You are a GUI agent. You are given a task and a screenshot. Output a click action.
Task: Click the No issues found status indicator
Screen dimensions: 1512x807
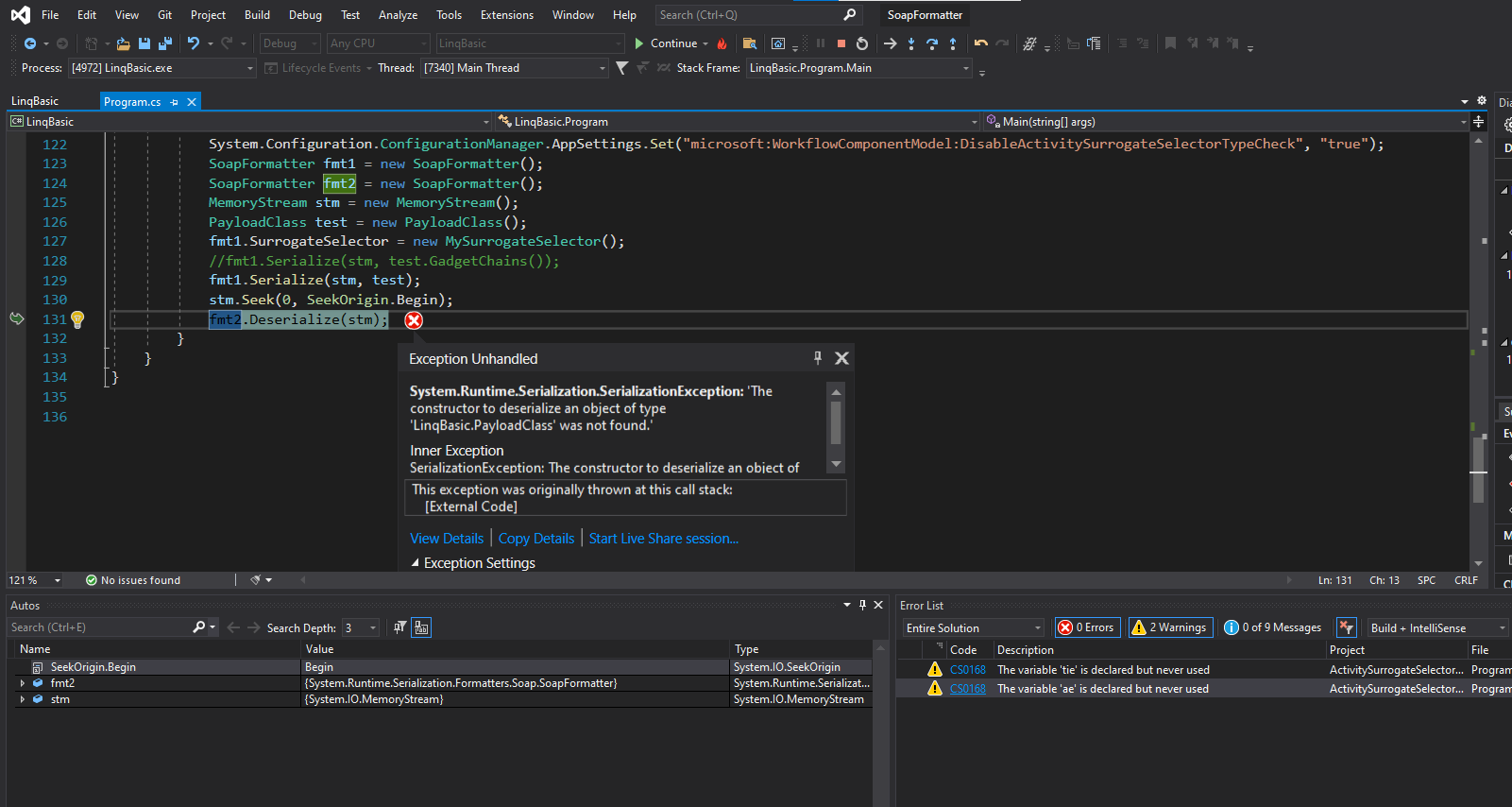[x=133, y=580]
